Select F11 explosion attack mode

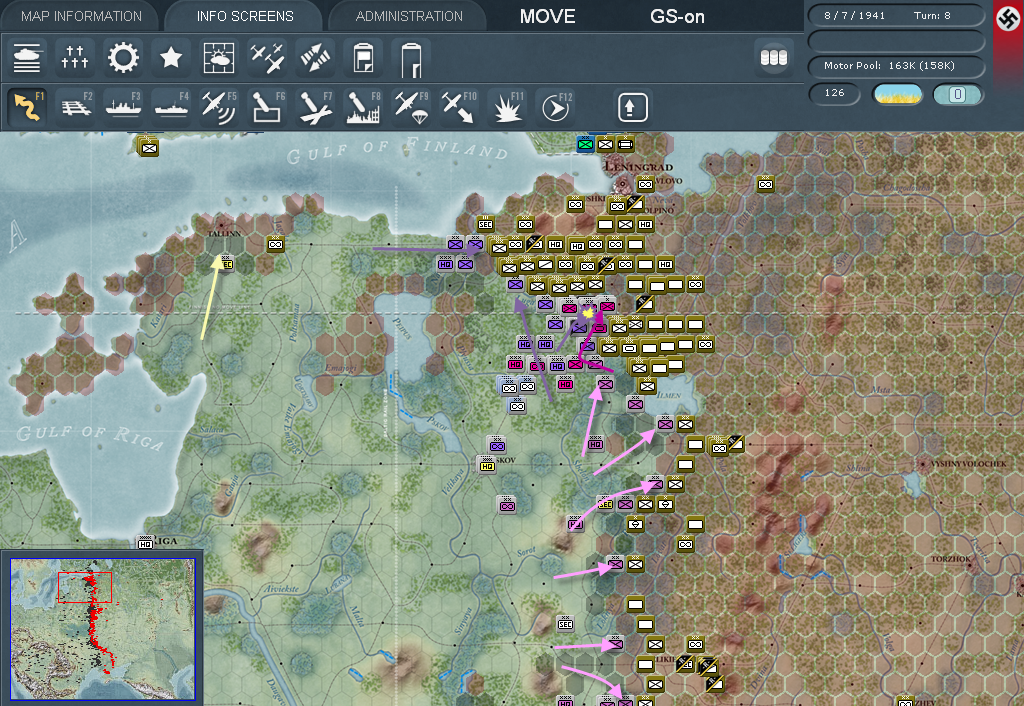(x=507, y=106)
